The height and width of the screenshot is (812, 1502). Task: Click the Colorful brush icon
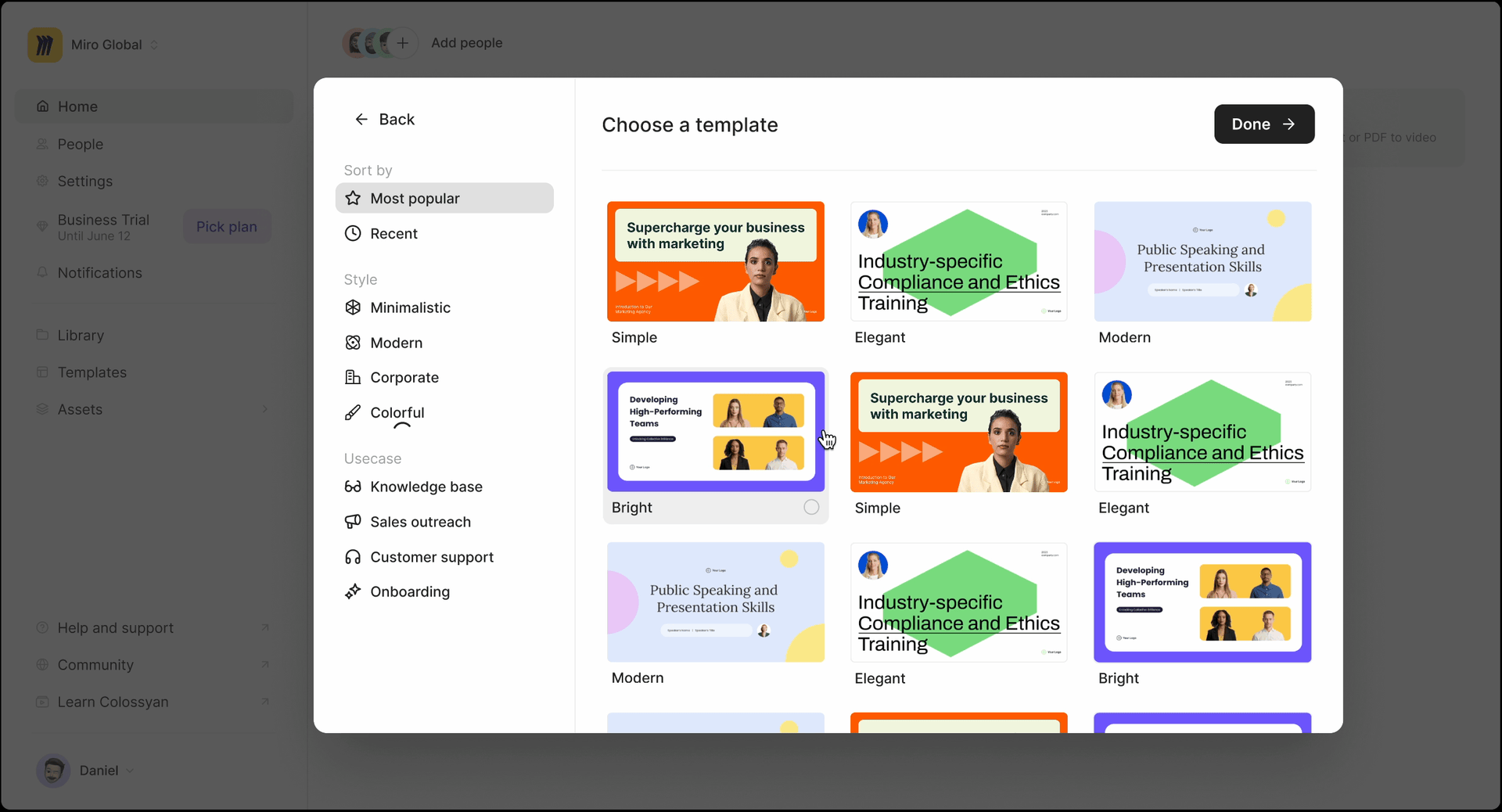pos(353,412)
